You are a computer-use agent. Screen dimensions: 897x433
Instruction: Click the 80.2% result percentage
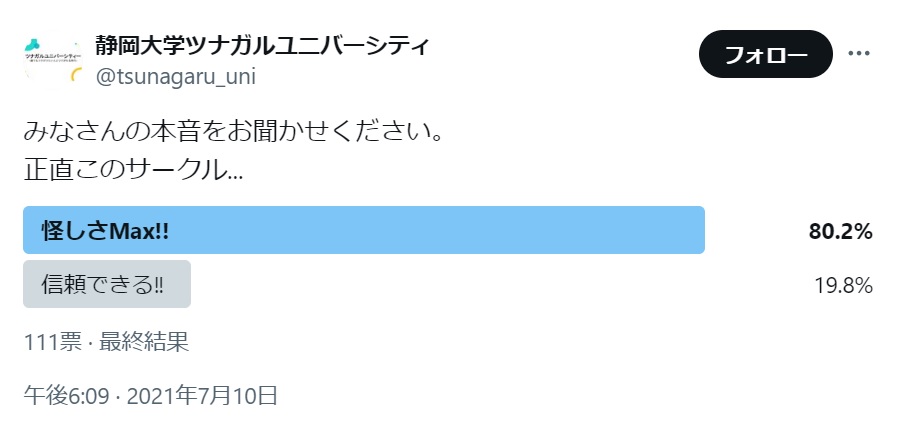840,232
